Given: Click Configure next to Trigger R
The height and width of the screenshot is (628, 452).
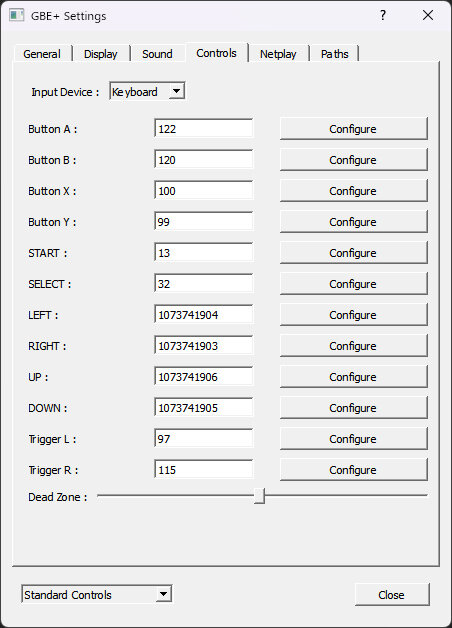Looking at the screenshot, I should [x=354, y=470].
